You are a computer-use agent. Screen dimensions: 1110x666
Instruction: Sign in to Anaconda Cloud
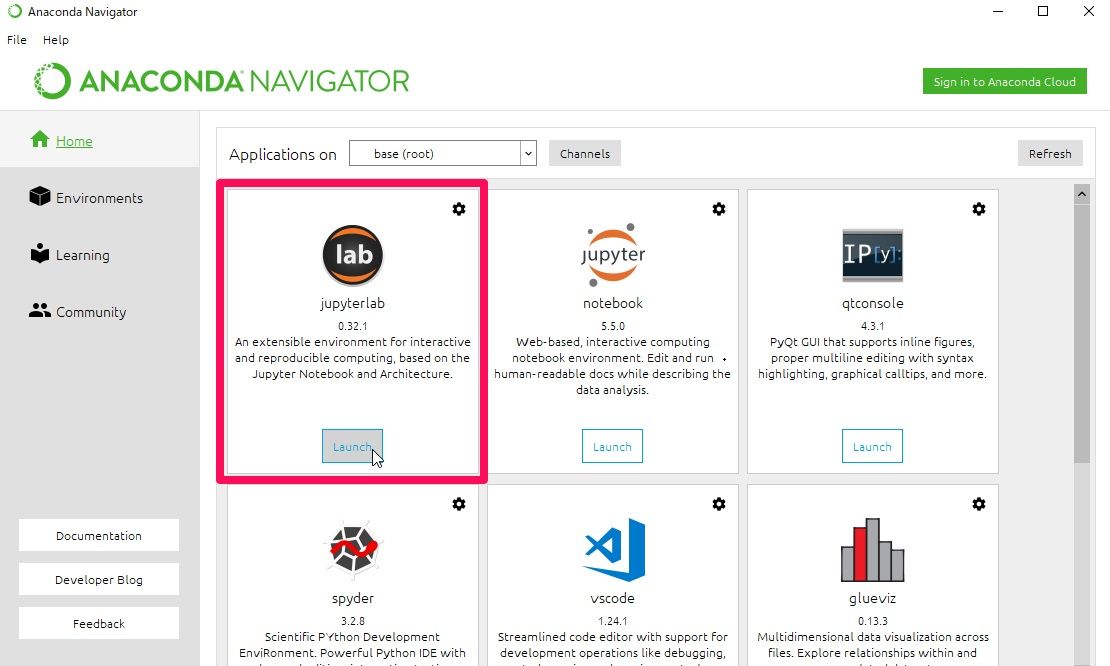(1005, 81)
